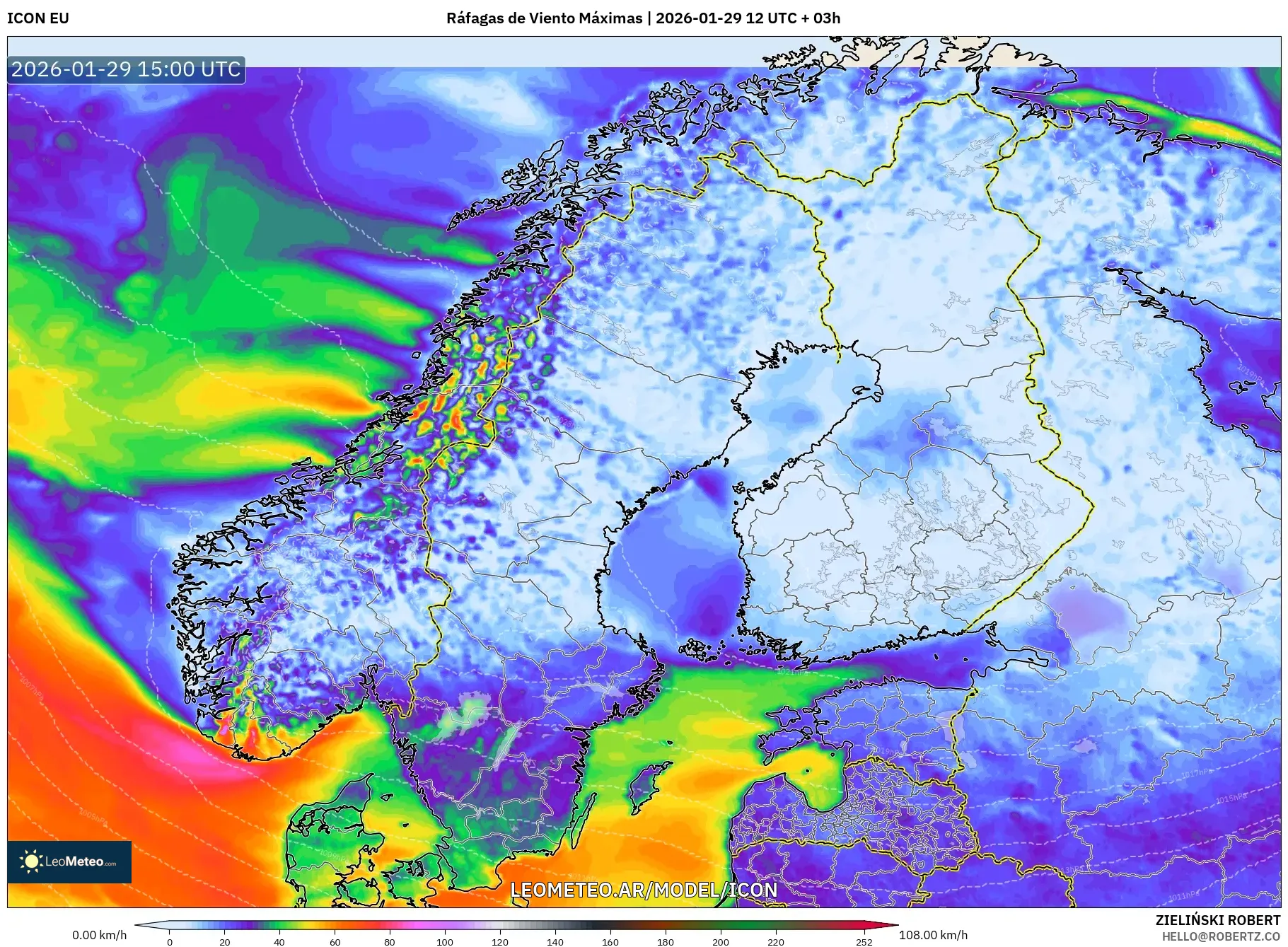The width and height of the screenshot is (1288, 947).
Task: Open the LEOMETEO.AR/MODEL/ICON watermark link
Action: pos(644,890)
